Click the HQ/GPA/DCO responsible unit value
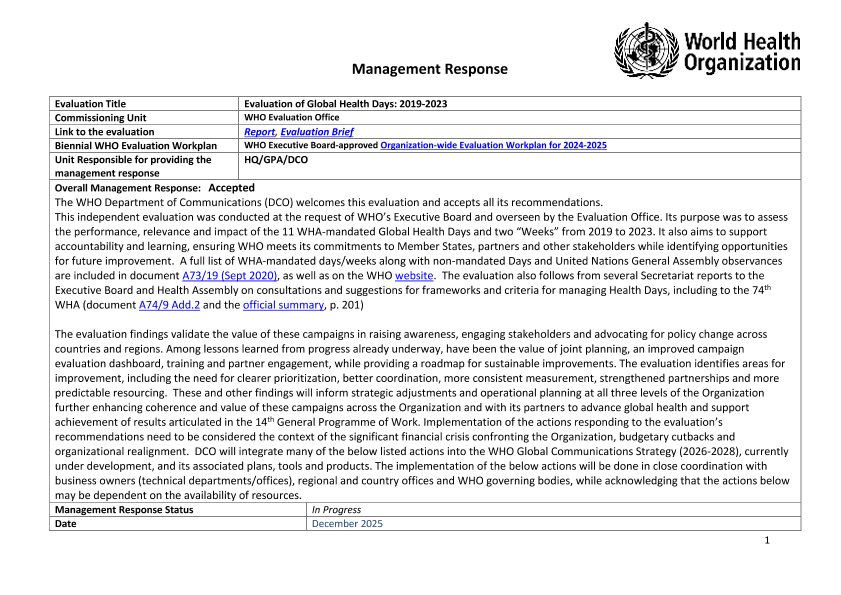Screen dimensions: 841x595 tap(269, 159)
